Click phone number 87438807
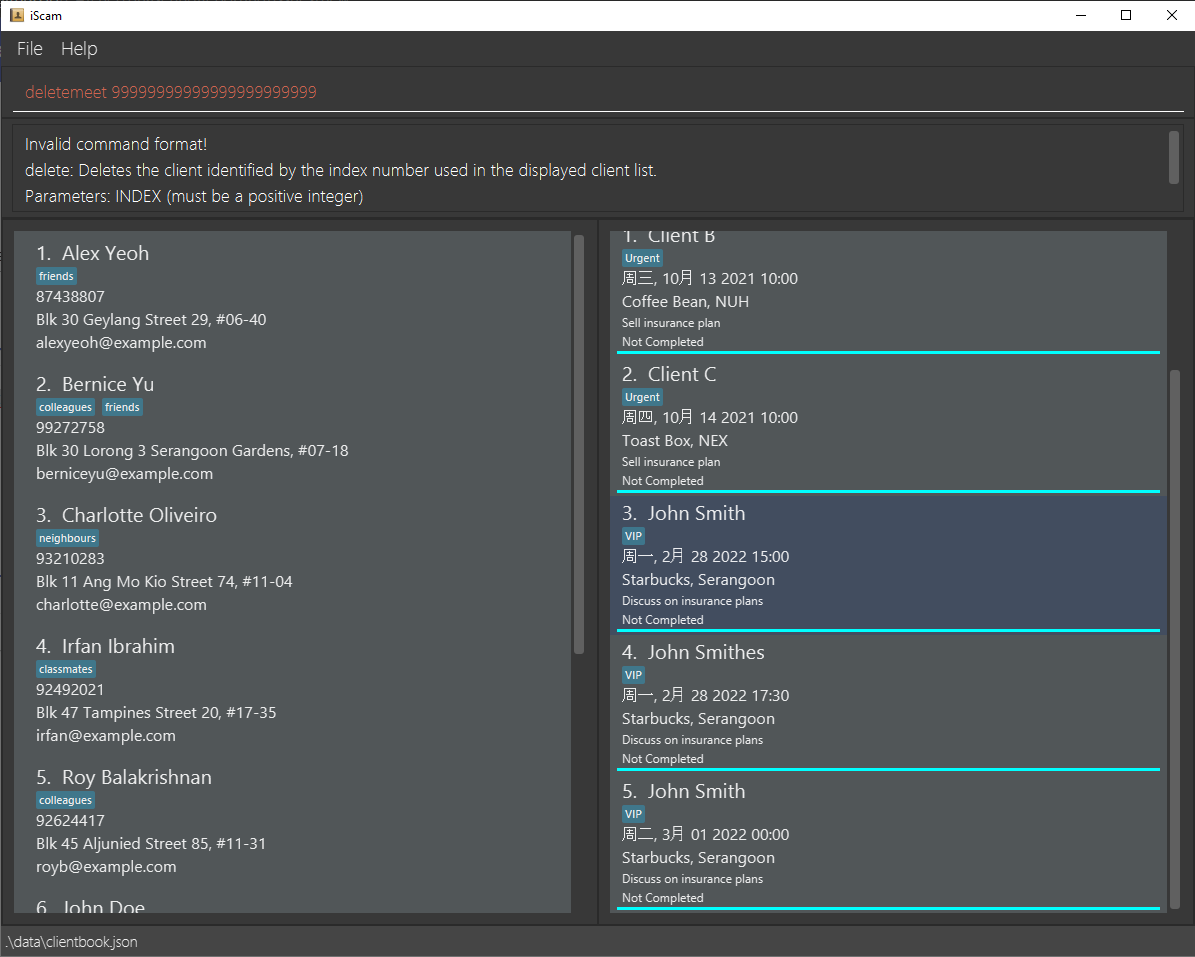 pos(70,296)
